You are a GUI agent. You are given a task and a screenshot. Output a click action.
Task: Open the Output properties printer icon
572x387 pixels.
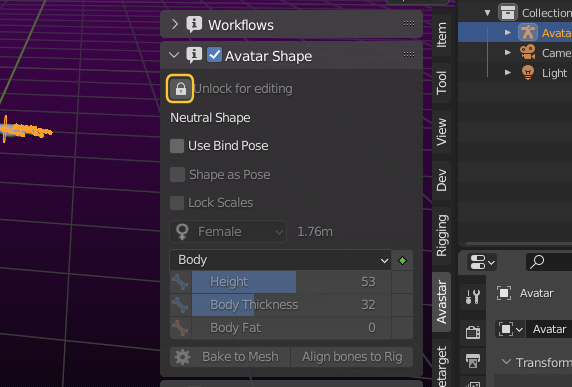coord(473,361)
